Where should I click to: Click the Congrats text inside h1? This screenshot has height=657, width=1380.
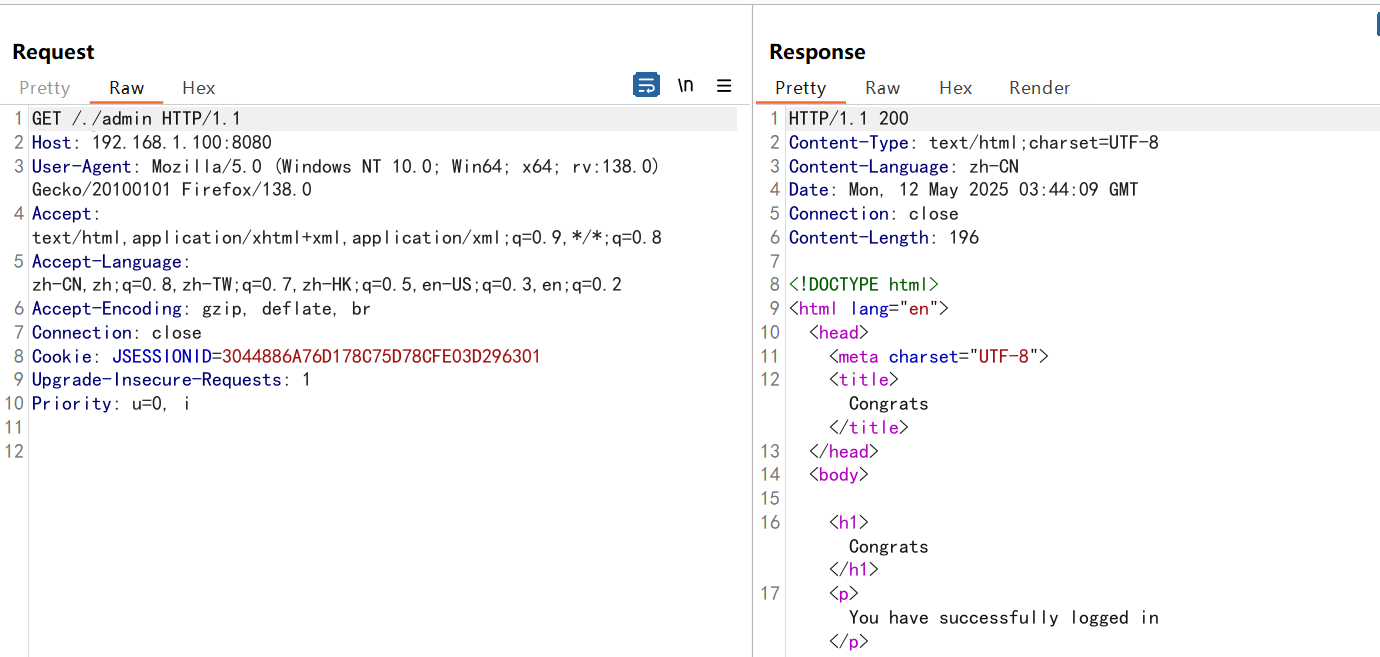(x=889, y=547)
